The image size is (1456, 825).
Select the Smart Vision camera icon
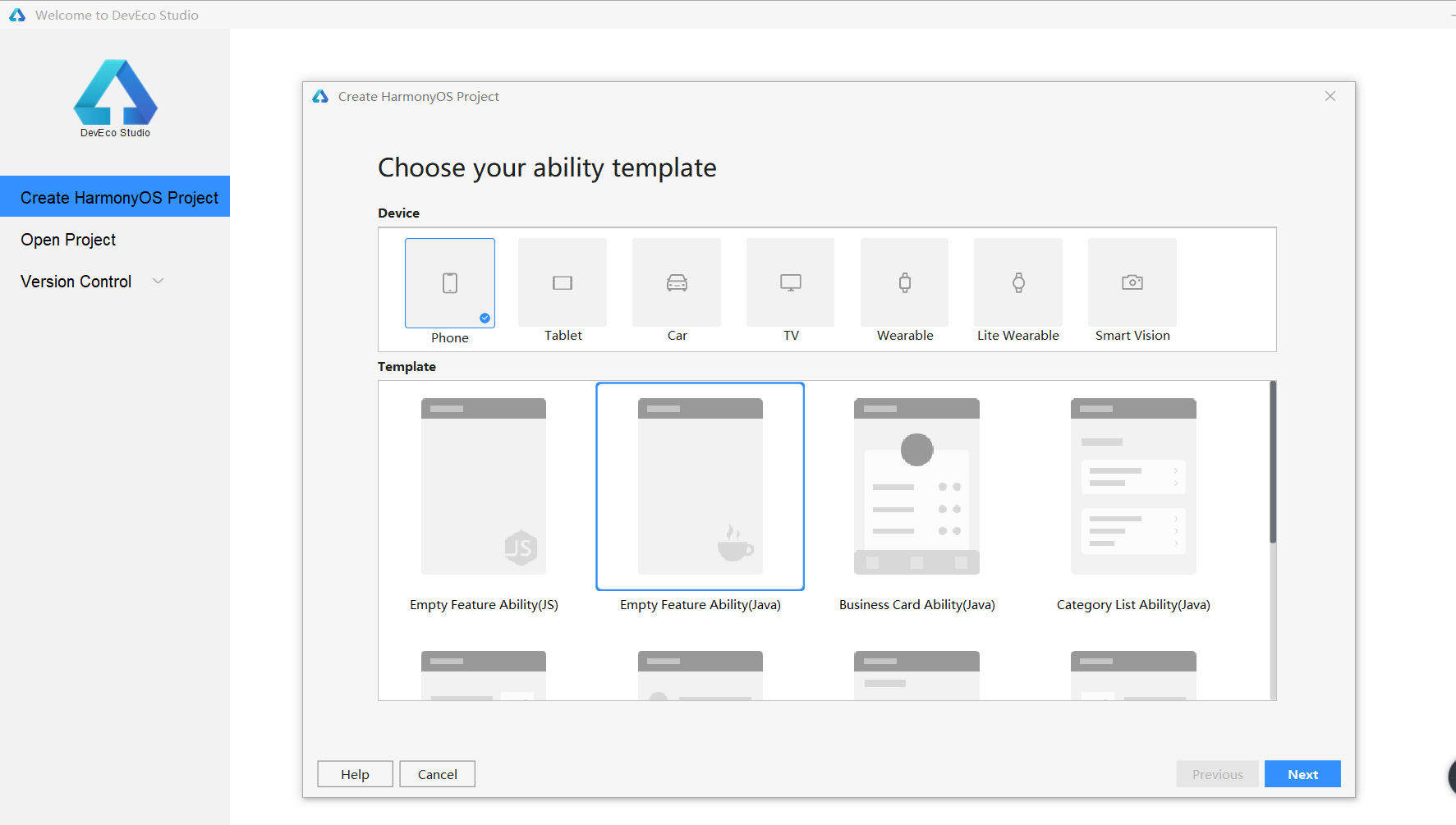[x=1132, y=282]
